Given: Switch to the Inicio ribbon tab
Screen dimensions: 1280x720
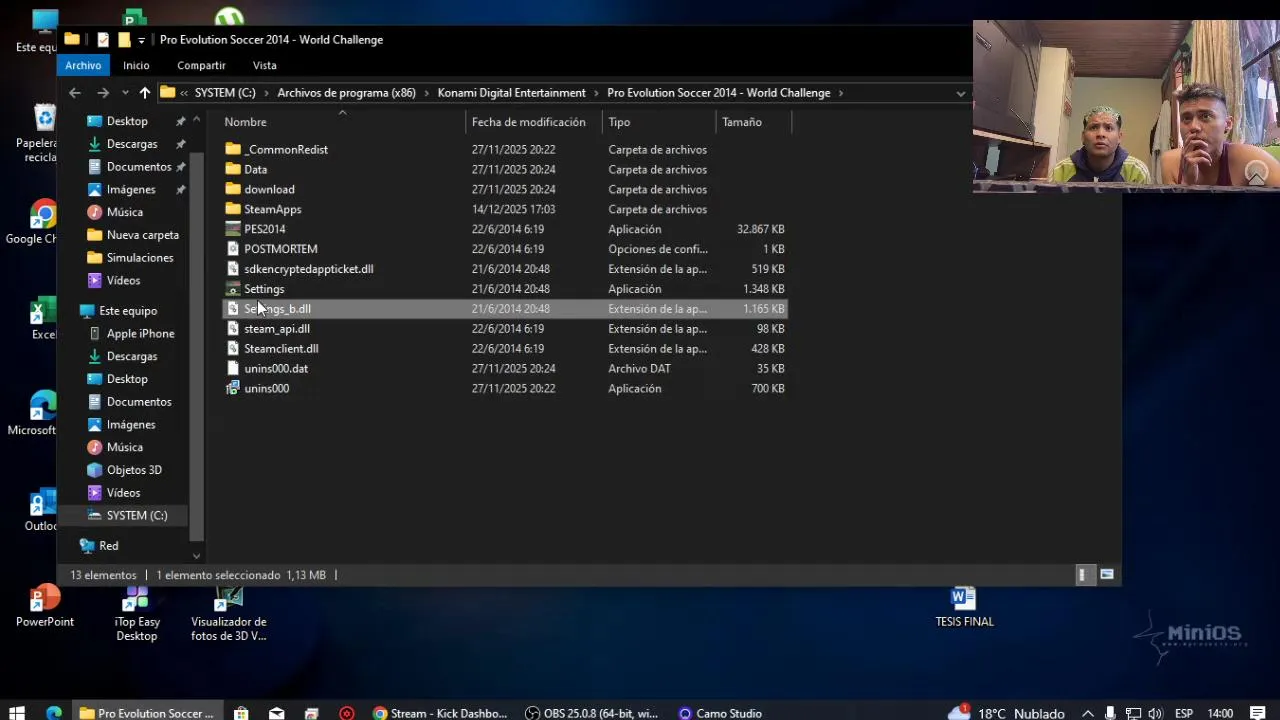Looking at the screenshot, I should click(x=136, y=65).
